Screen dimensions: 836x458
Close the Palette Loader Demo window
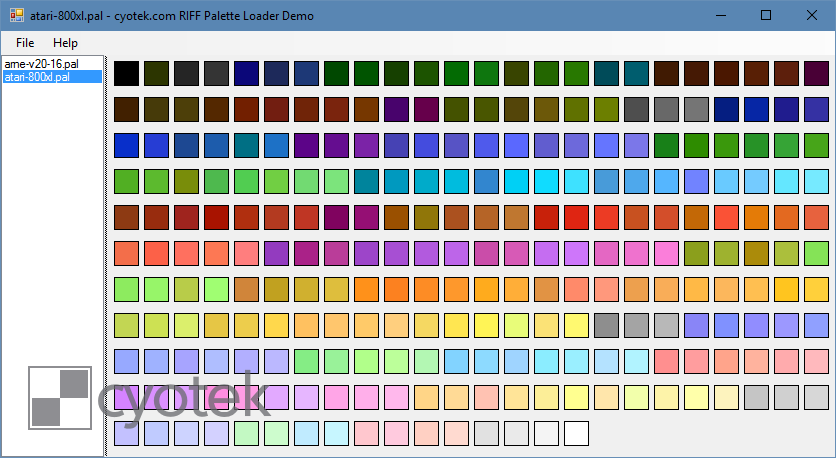[x=812, y=15]
